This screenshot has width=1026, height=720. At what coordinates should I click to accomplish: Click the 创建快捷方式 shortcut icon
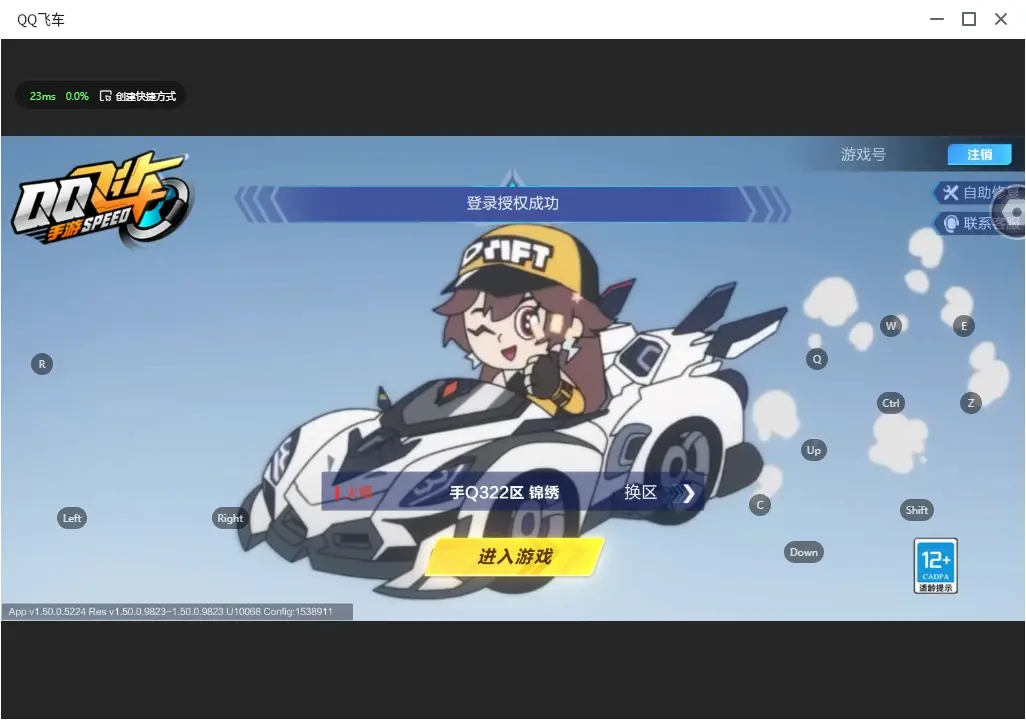(105, 96)
